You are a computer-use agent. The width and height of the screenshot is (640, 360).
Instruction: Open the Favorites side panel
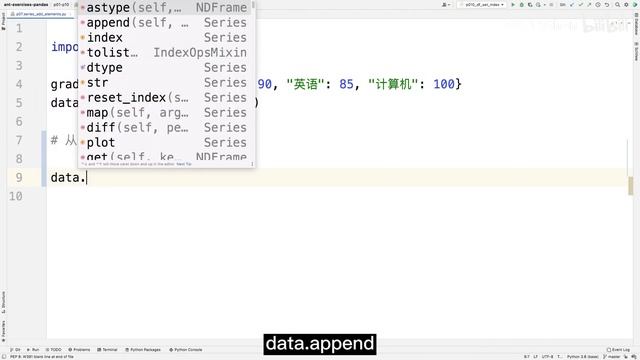(x=3, y=331)
